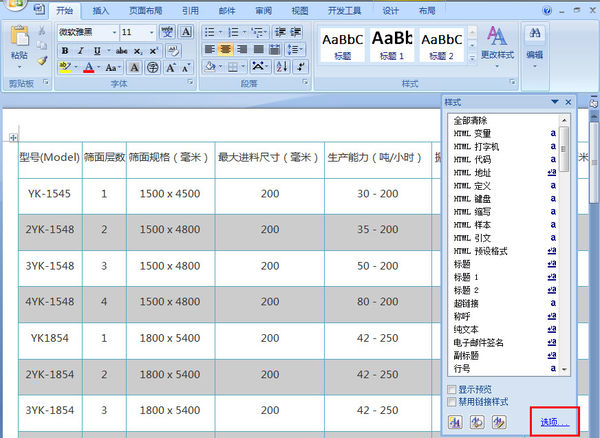
Task: Tick the 禁用链接样式 checkbox
Action: [452, 401]
